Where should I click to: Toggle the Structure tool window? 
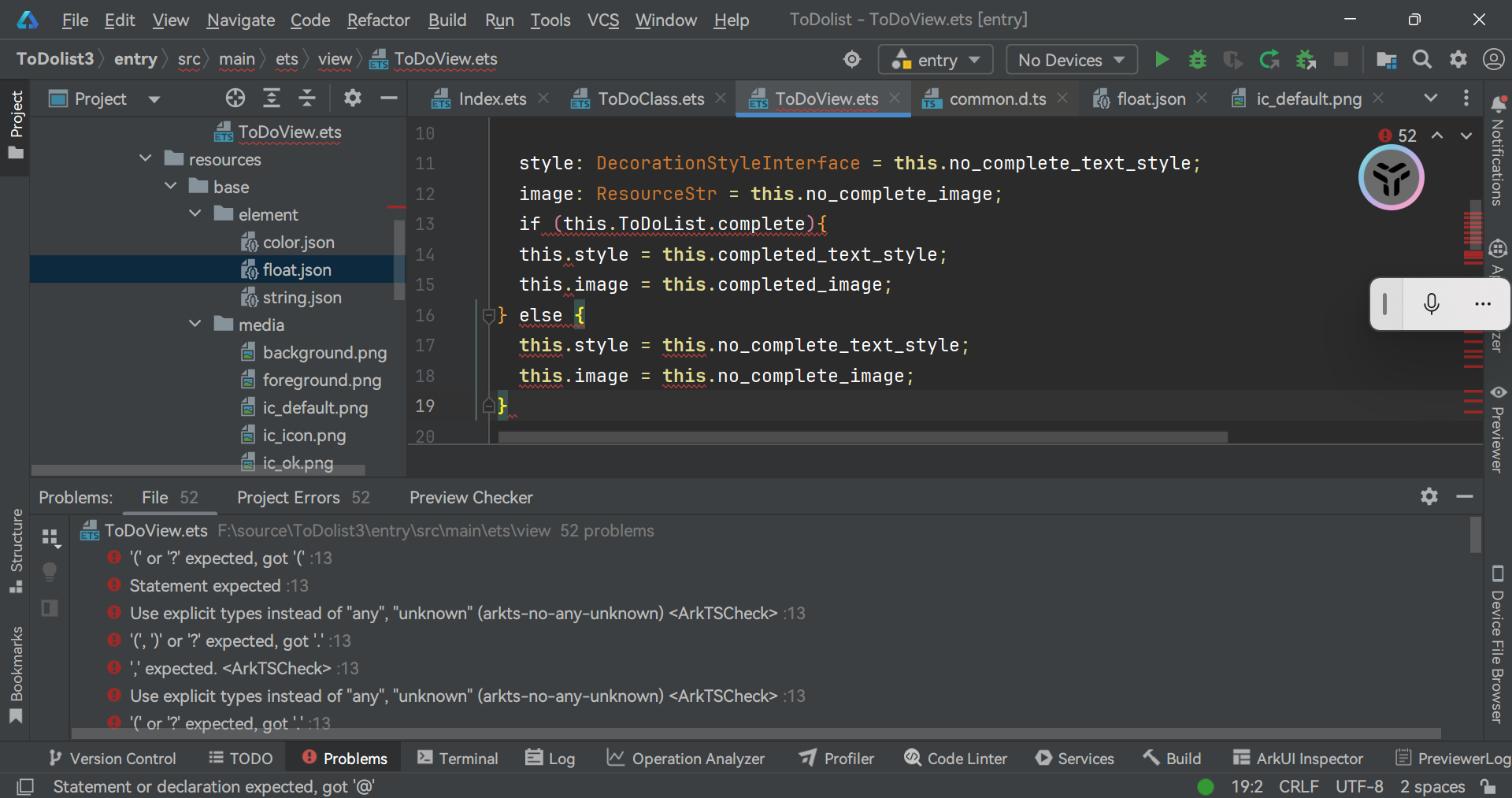[x=17, y=551]
